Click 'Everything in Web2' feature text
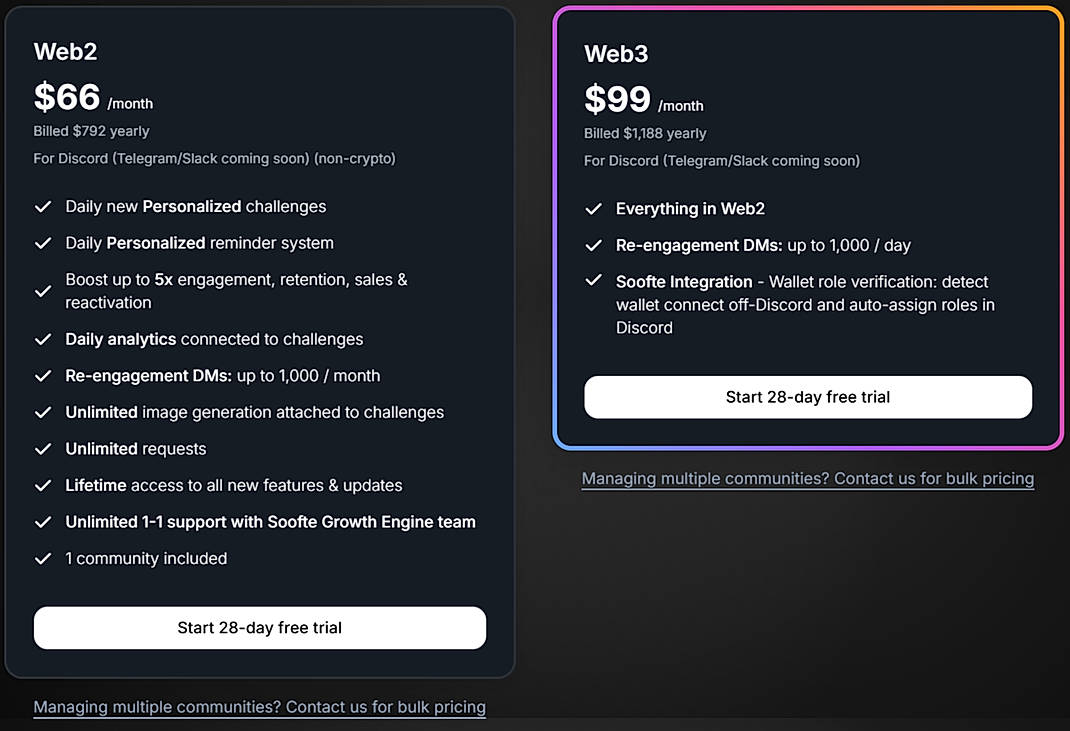 click(691, 208)
